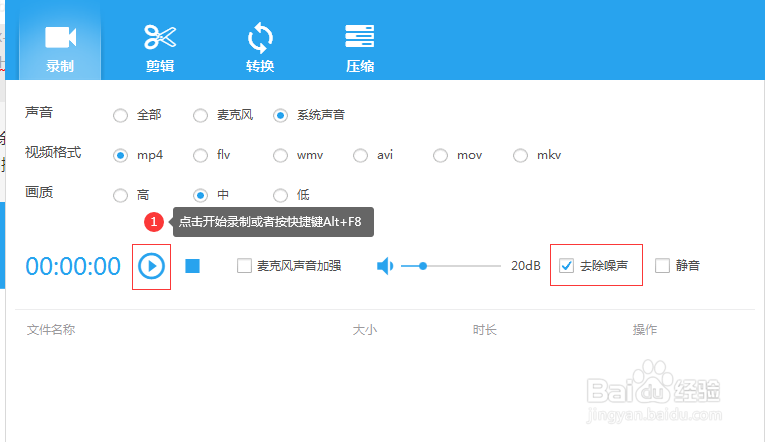The image size is (765, 442).
Task: Enable the 静音 mute checkbox
Action: tap(662, 266)
